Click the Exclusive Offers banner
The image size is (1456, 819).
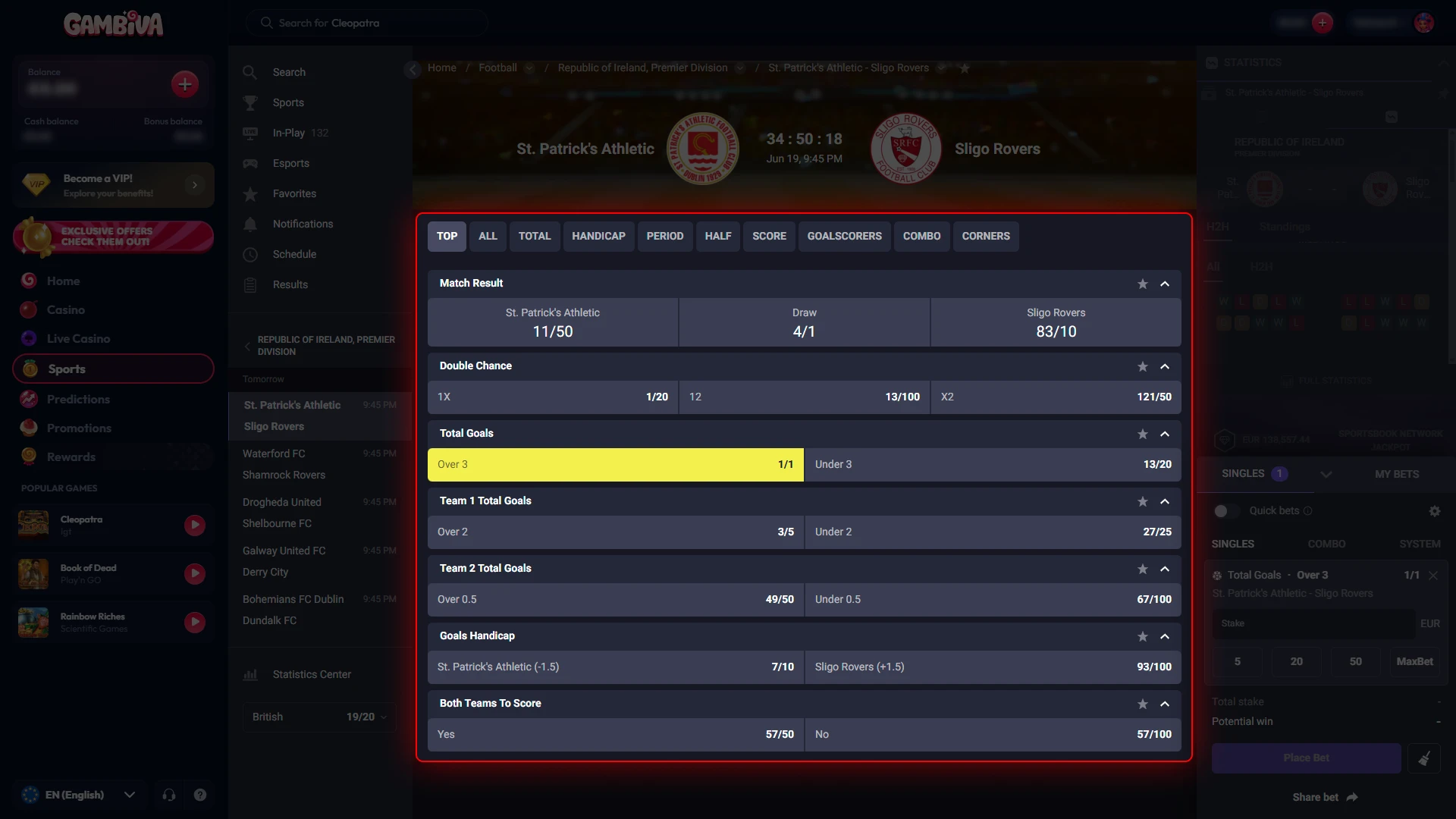click(113, 237)
